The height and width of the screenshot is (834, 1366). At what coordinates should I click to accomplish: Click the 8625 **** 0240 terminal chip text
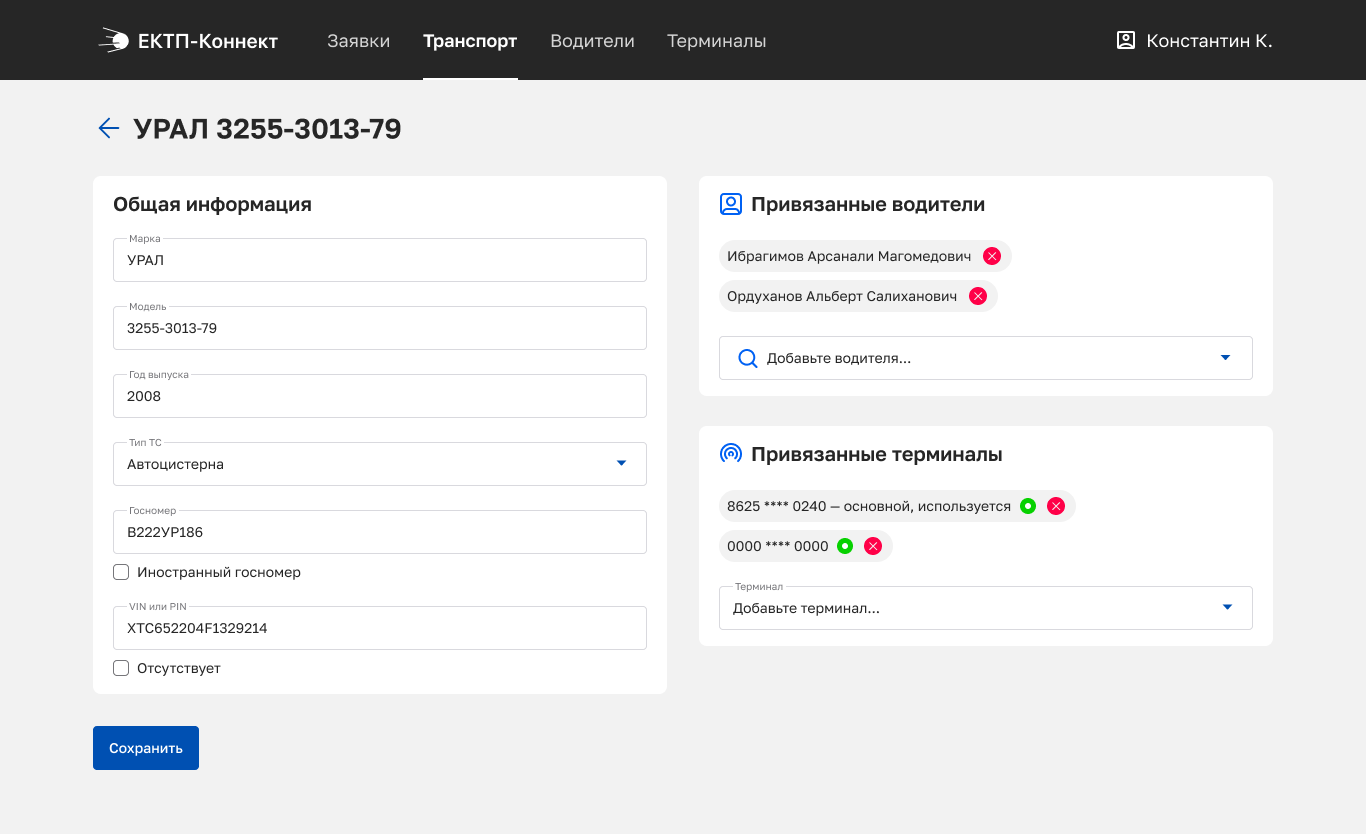click(x=869, y=506)
